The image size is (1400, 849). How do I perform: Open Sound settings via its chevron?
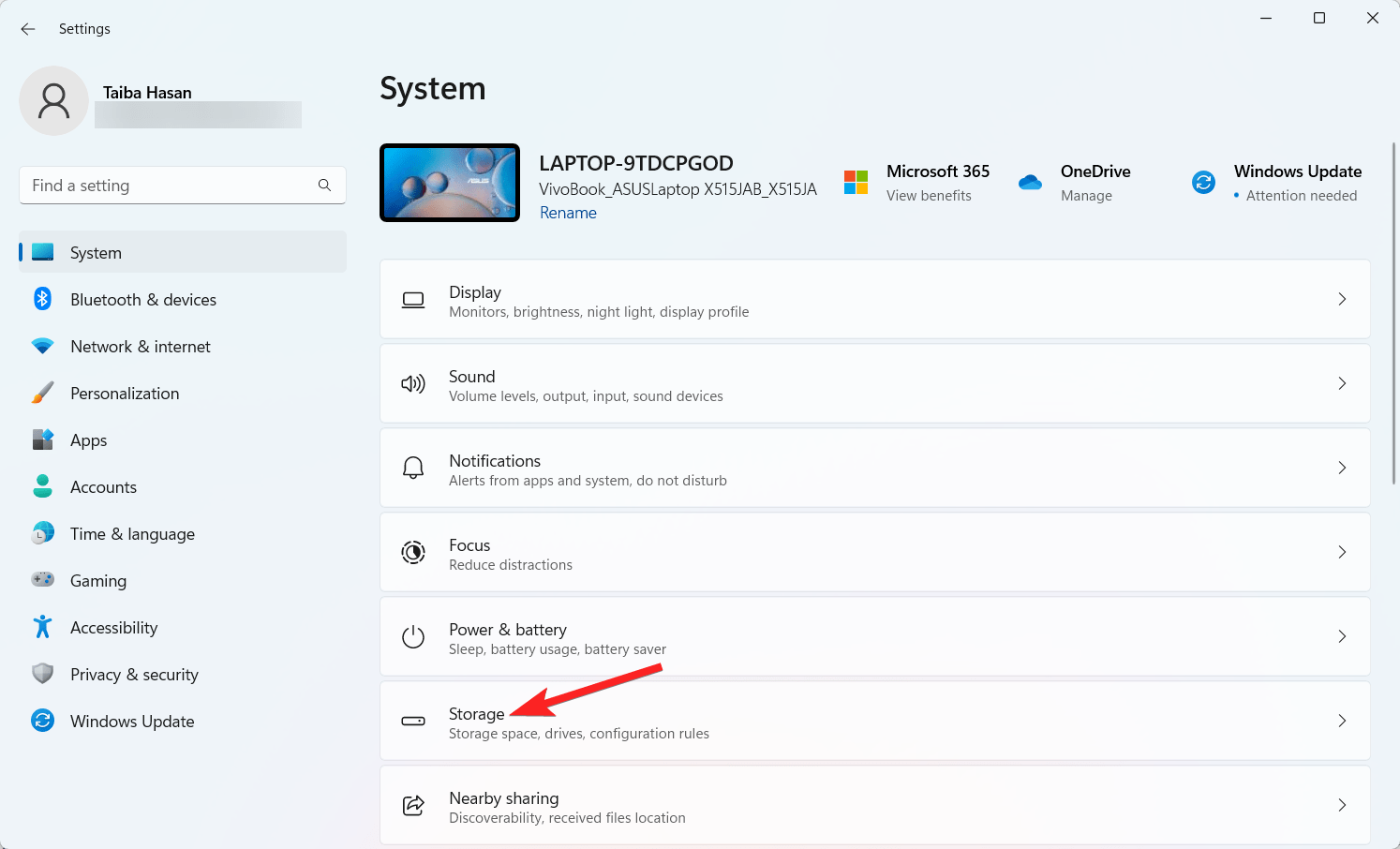click(1342, 383)
